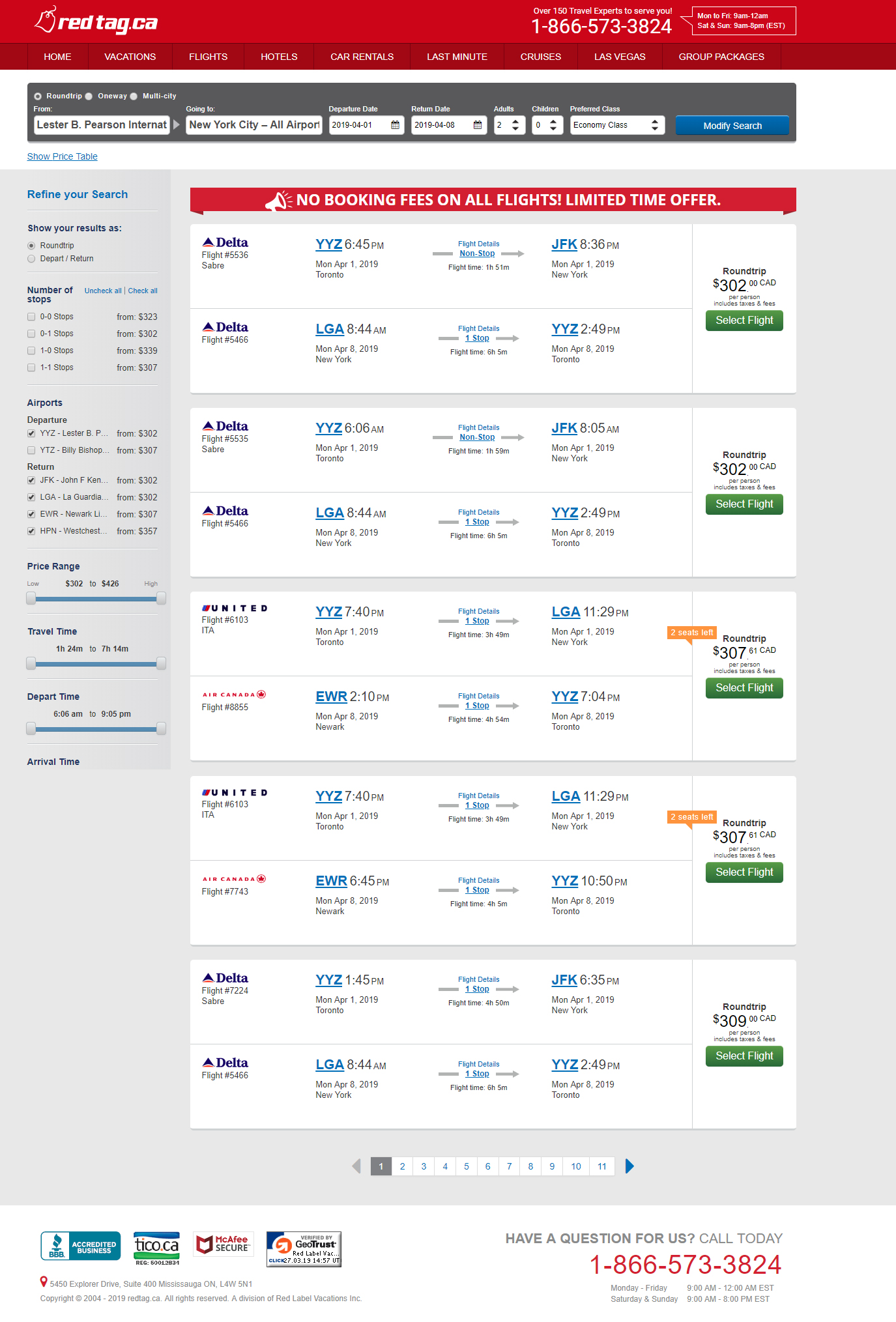The width and height of the screenshot is (896, 1322).
Task: Select the Oneway trip radio button
Action: point(89,96)
